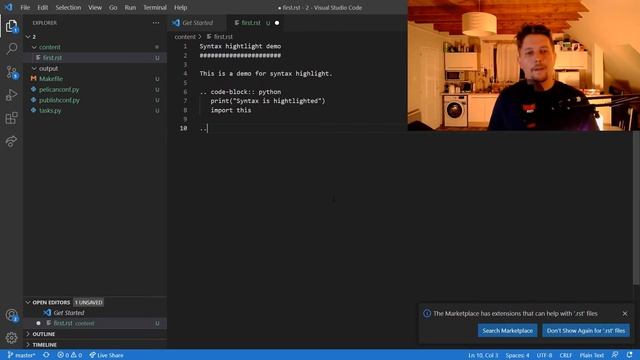640x360 pixels.
Task: Select first.rst in Open Editors list
Action: pyautogui.click(x=95, y=323)
